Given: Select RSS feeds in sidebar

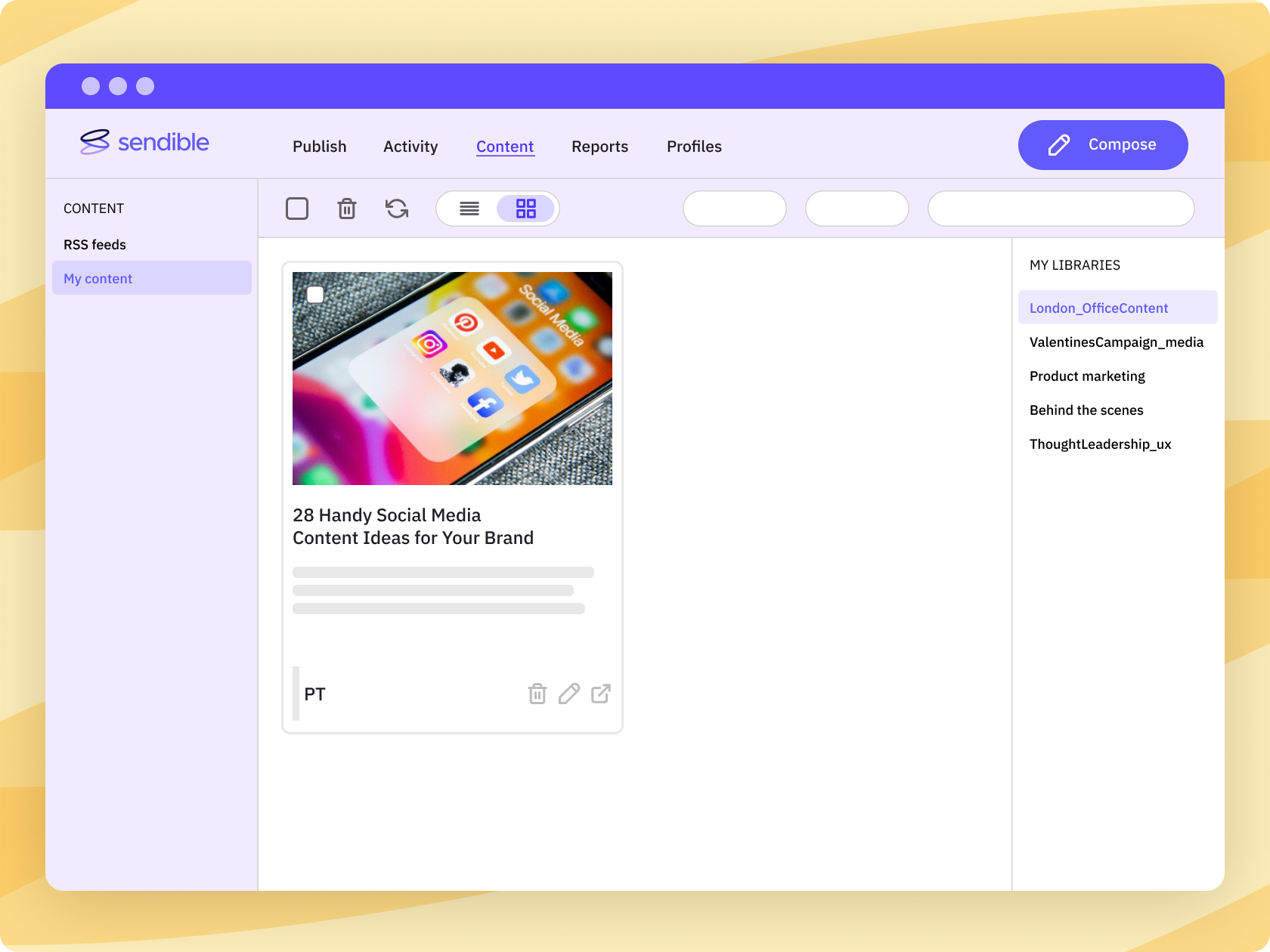Looking at the screenshot, I should coord(95,245).
